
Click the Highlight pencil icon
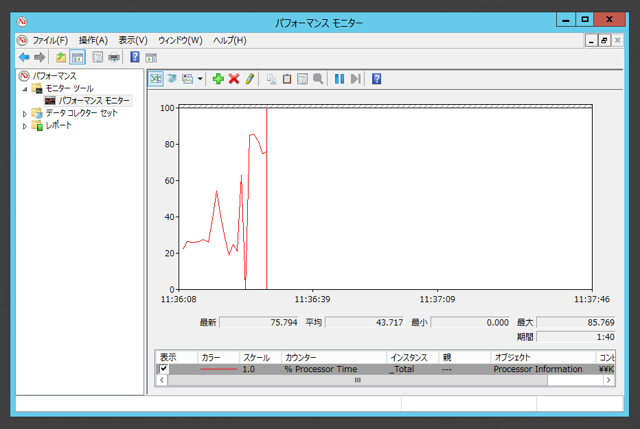pos(250,78)
